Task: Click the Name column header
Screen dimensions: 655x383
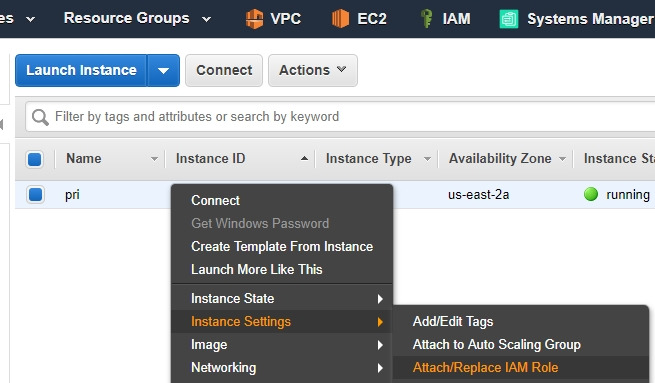Action: click(x=84, y=159)
